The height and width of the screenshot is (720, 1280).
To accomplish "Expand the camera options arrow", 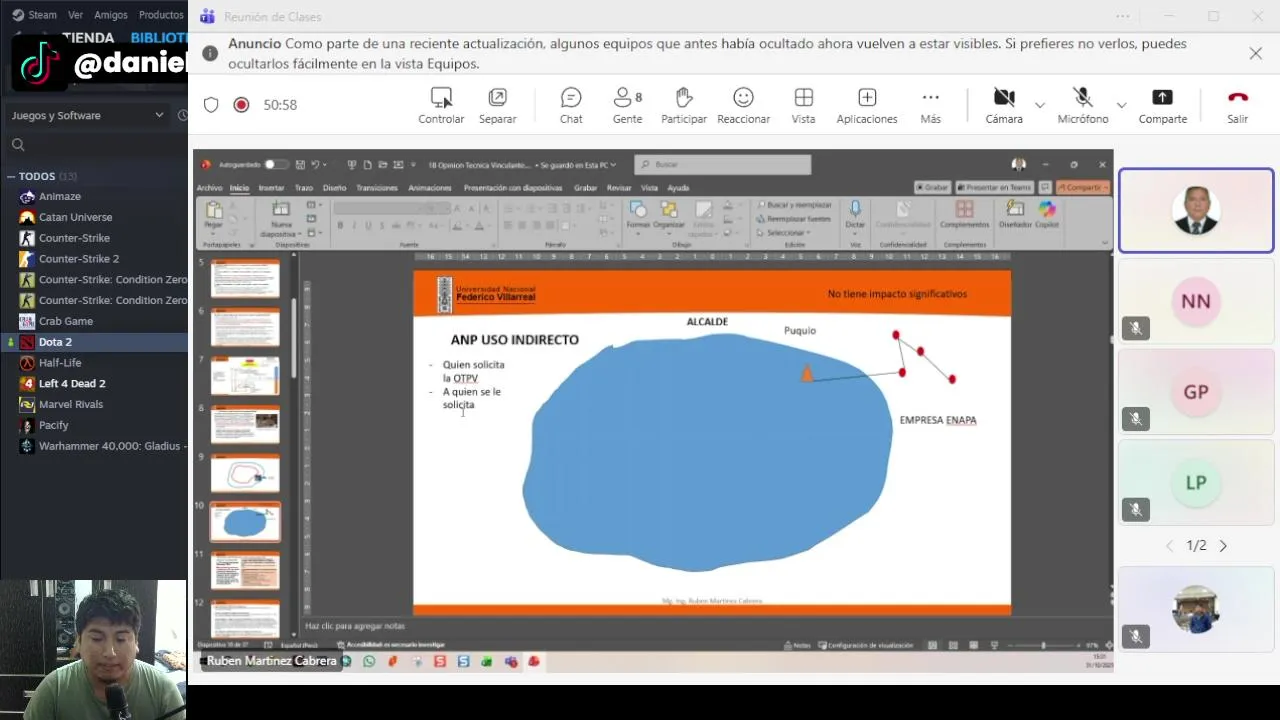I will pos(1040,105).
